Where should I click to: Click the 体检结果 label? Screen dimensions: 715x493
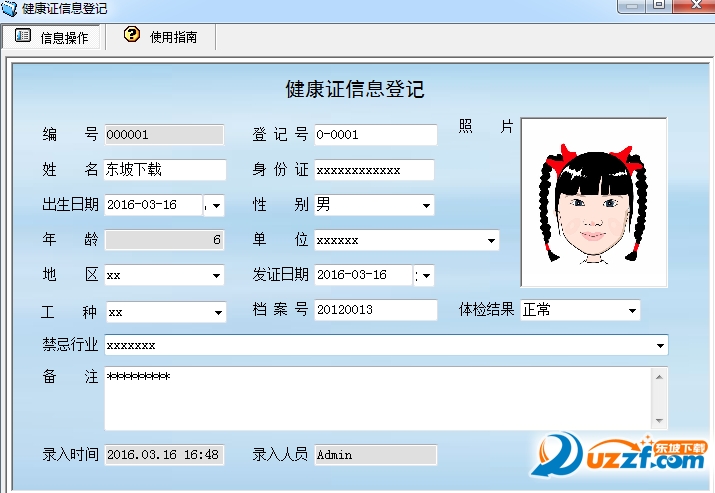pos(486,309)
